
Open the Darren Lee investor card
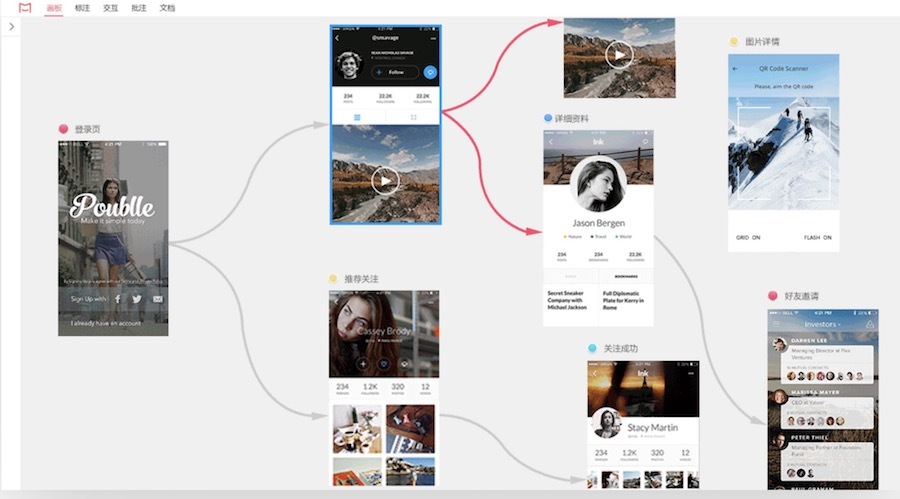(x=827, y=364)
